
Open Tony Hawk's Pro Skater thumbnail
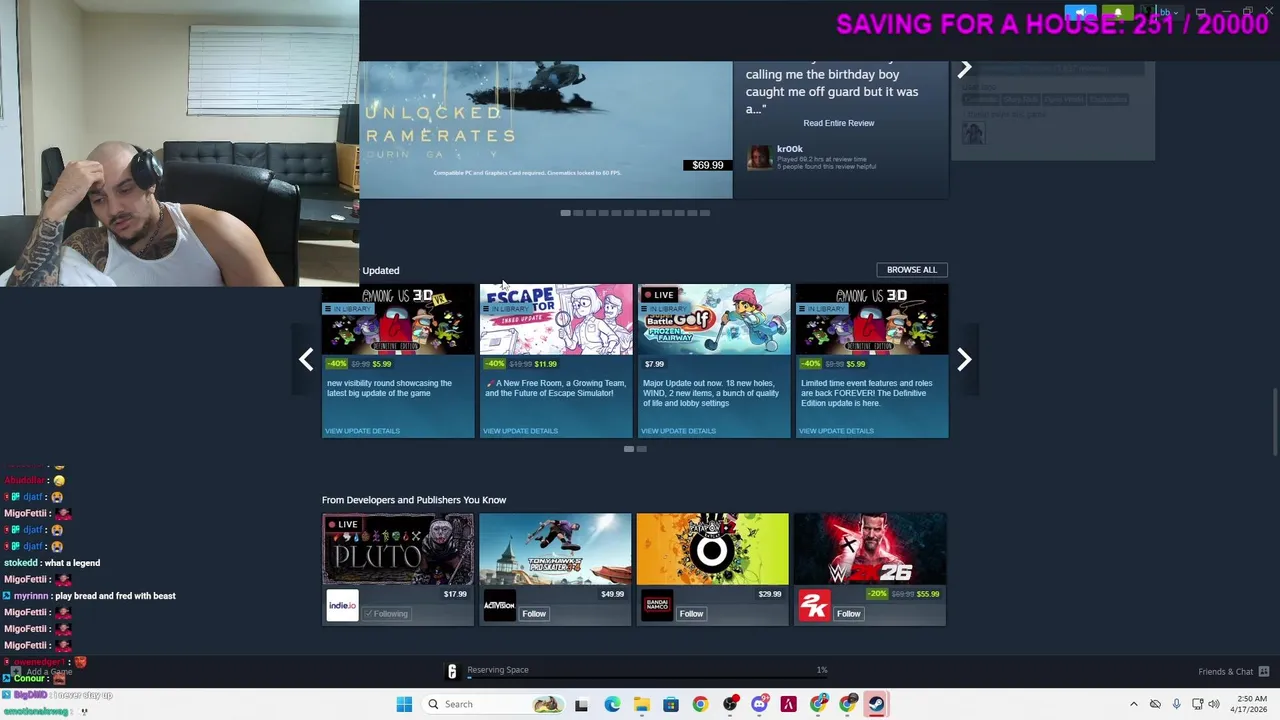point(555,549)
